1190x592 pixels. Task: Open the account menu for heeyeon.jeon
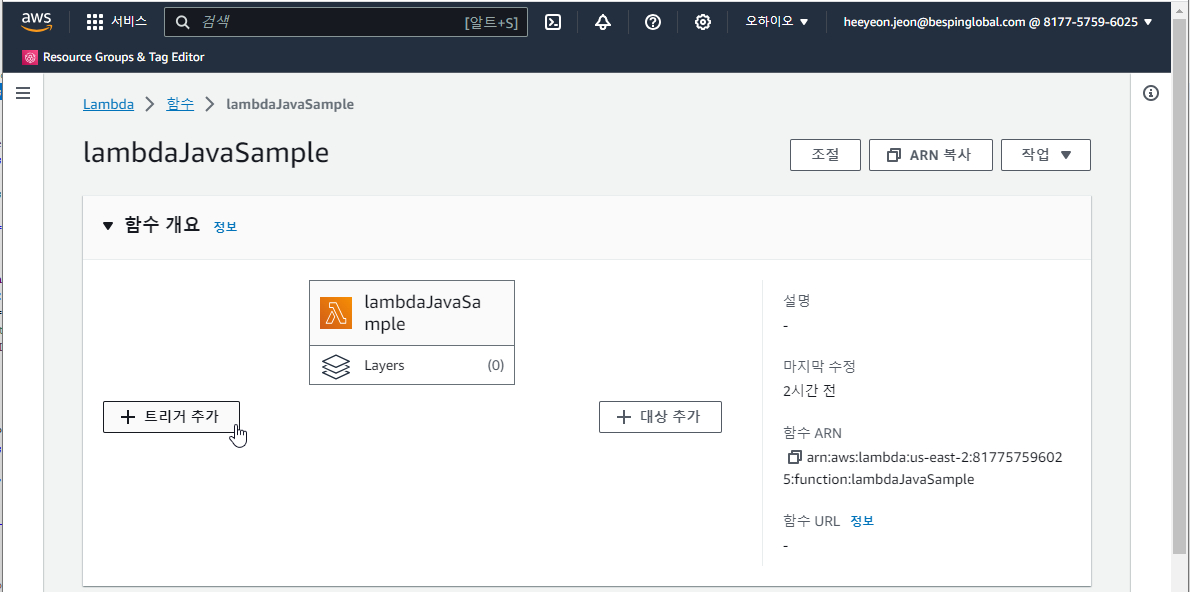998,22
